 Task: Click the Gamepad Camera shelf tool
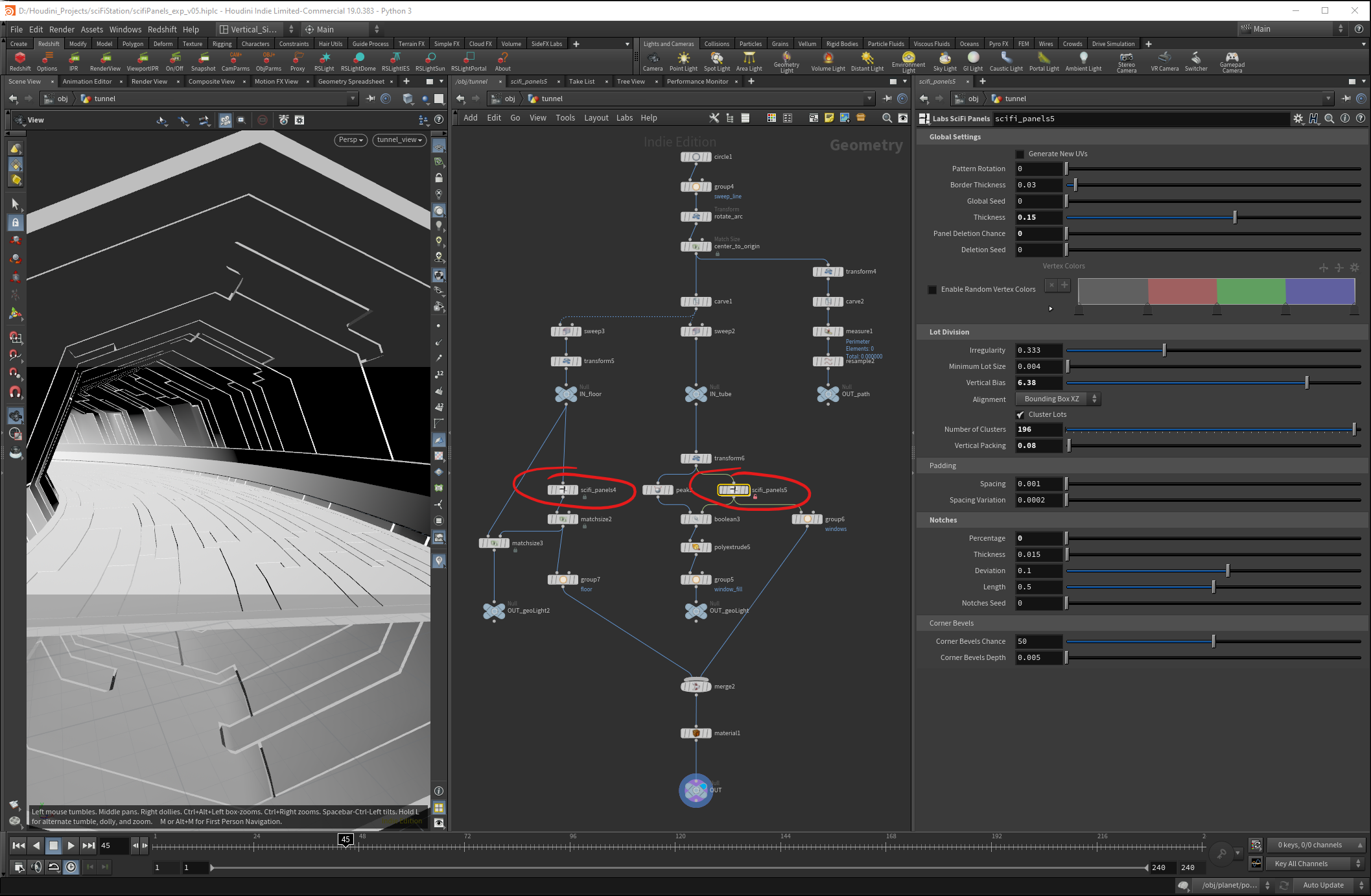click(x=1232, y=62)
